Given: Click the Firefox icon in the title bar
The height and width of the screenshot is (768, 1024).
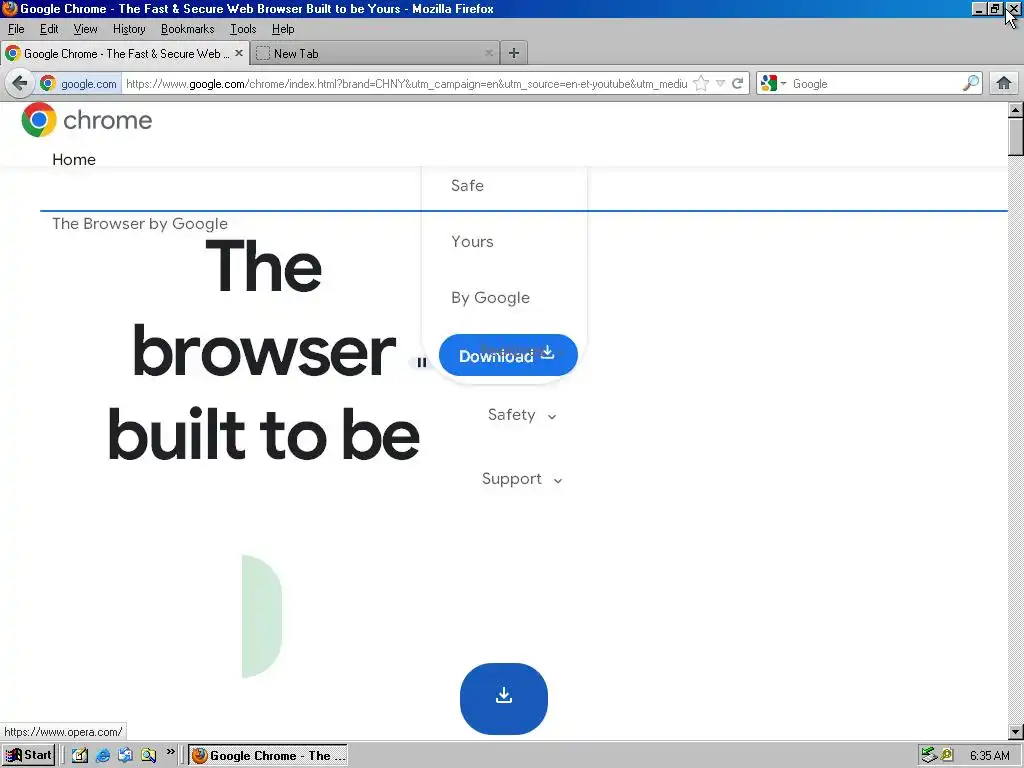Looking at the screenshot, I should click(x=10, y=8).
